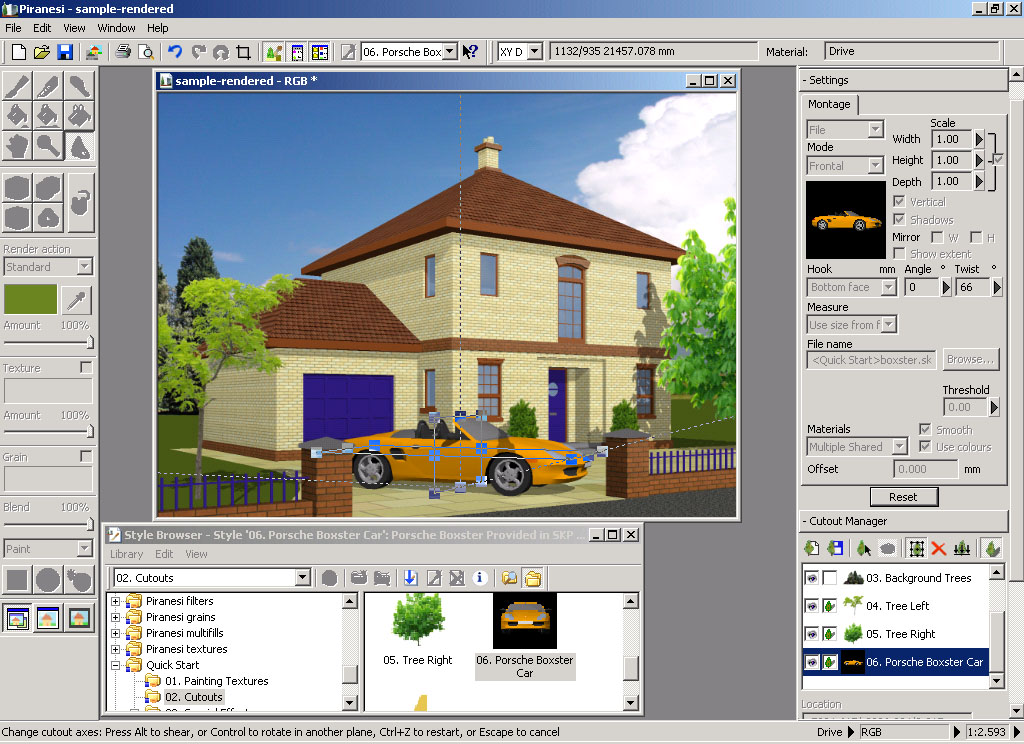Click the pencil tool in toolbox
Screen dimensions: 1024x744
[48, 86]
